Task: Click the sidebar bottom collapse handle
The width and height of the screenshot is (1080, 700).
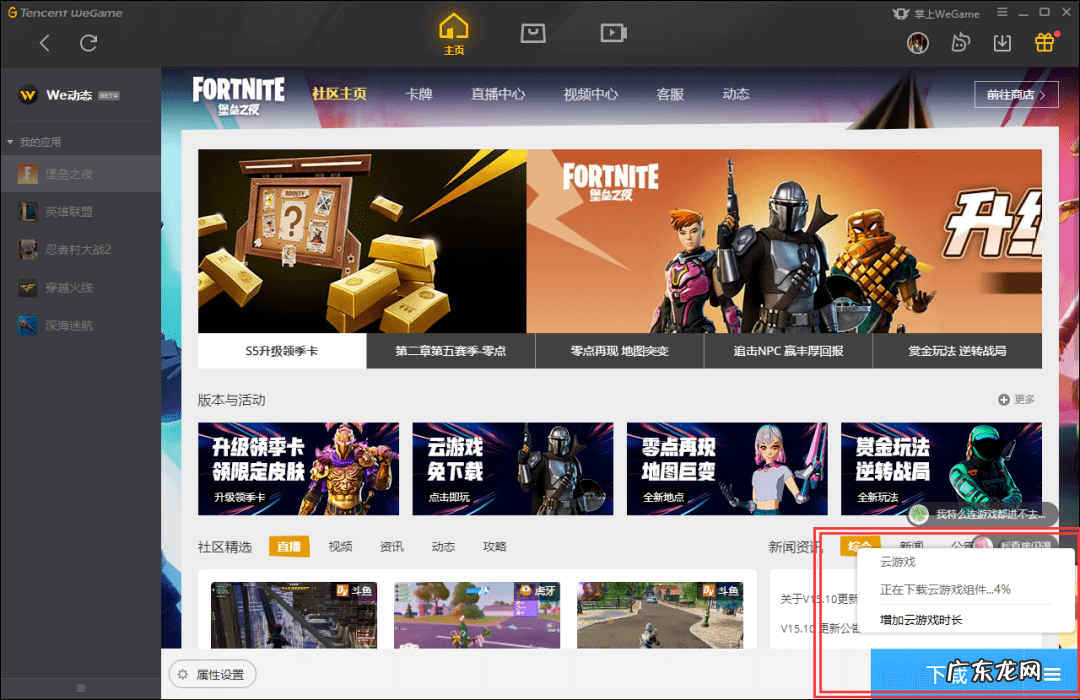Action: click(81, 688)
